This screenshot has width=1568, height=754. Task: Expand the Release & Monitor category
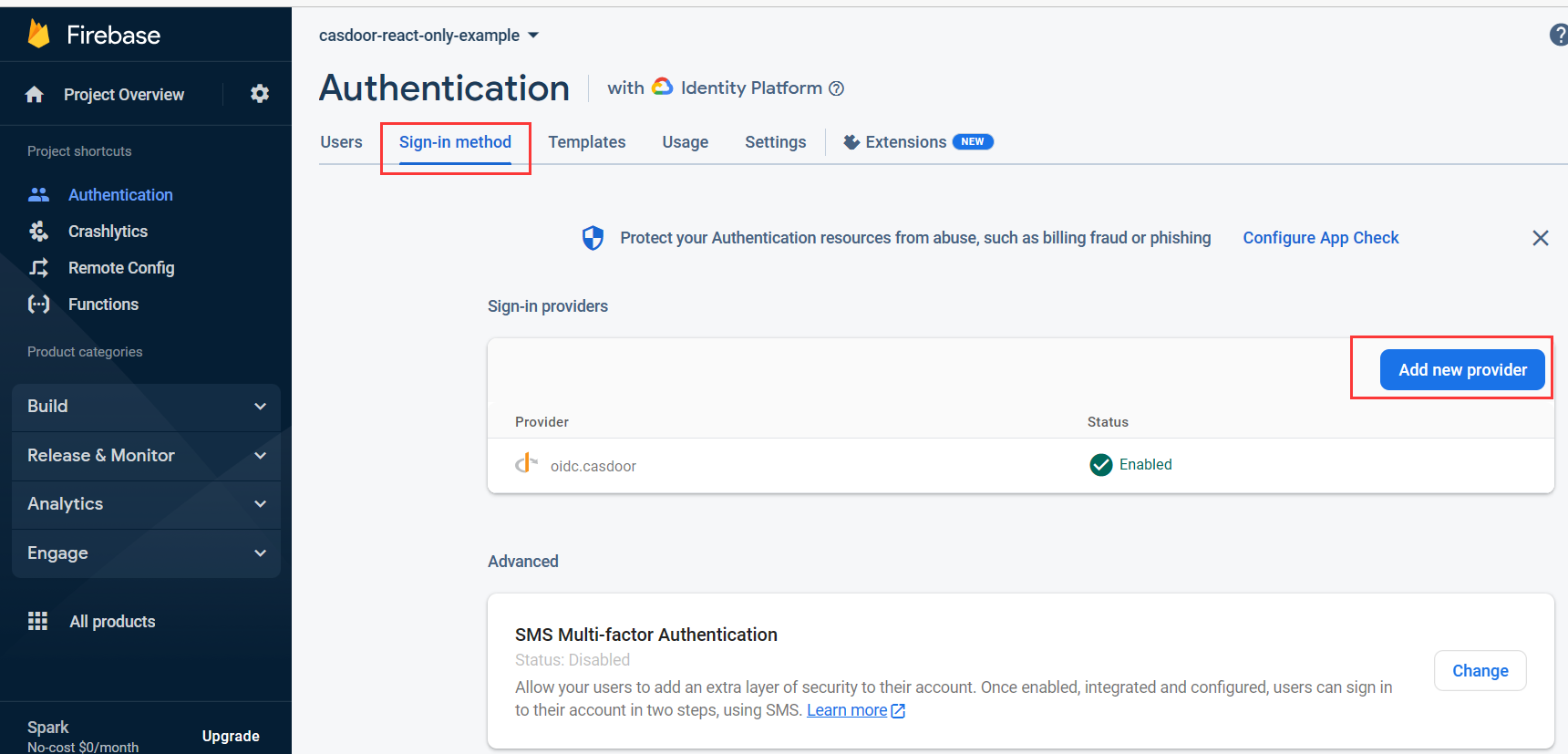coord(146,456)
